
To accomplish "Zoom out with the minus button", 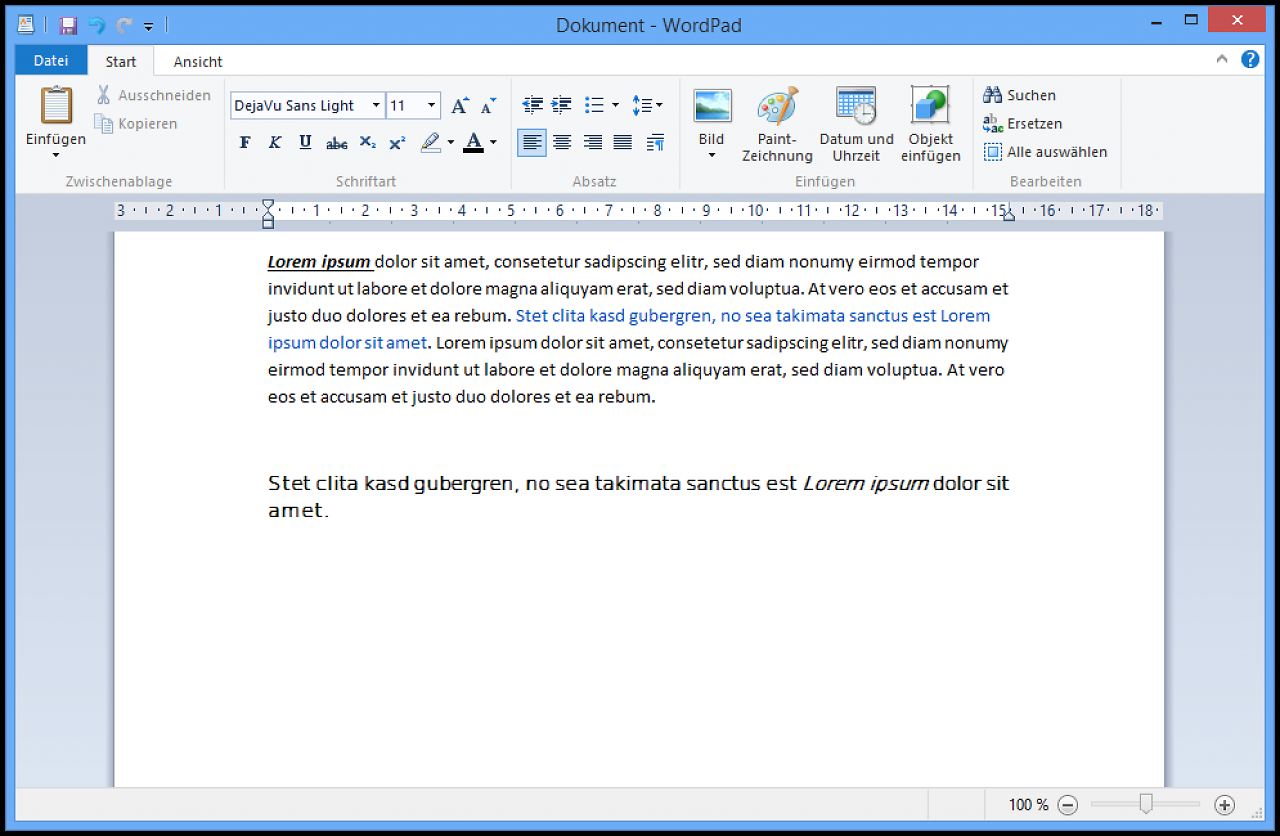I will pyautogui.click(x=1068, y=804).
